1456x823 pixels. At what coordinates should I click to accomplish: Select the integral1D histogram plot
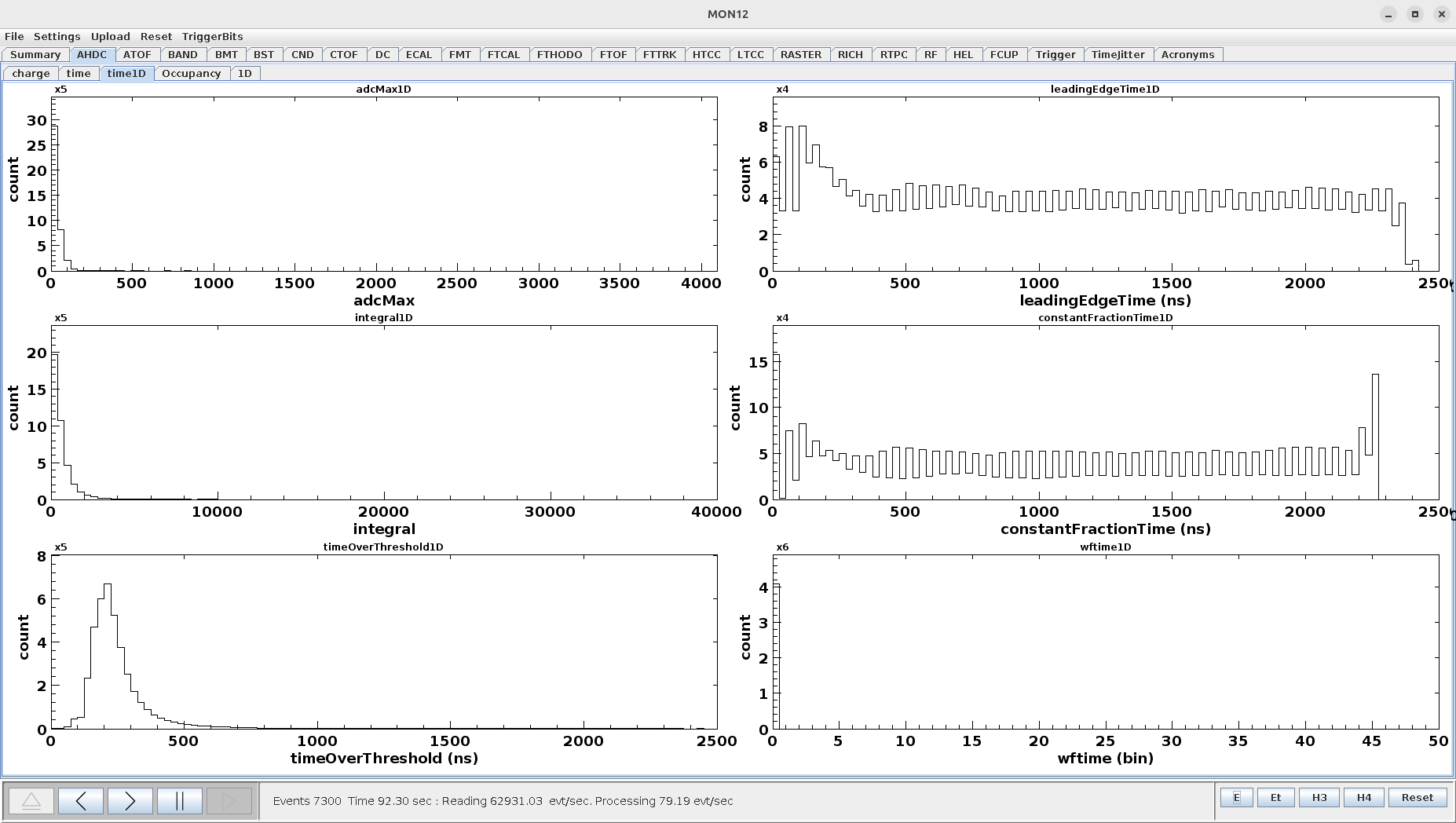click(384, 412)
